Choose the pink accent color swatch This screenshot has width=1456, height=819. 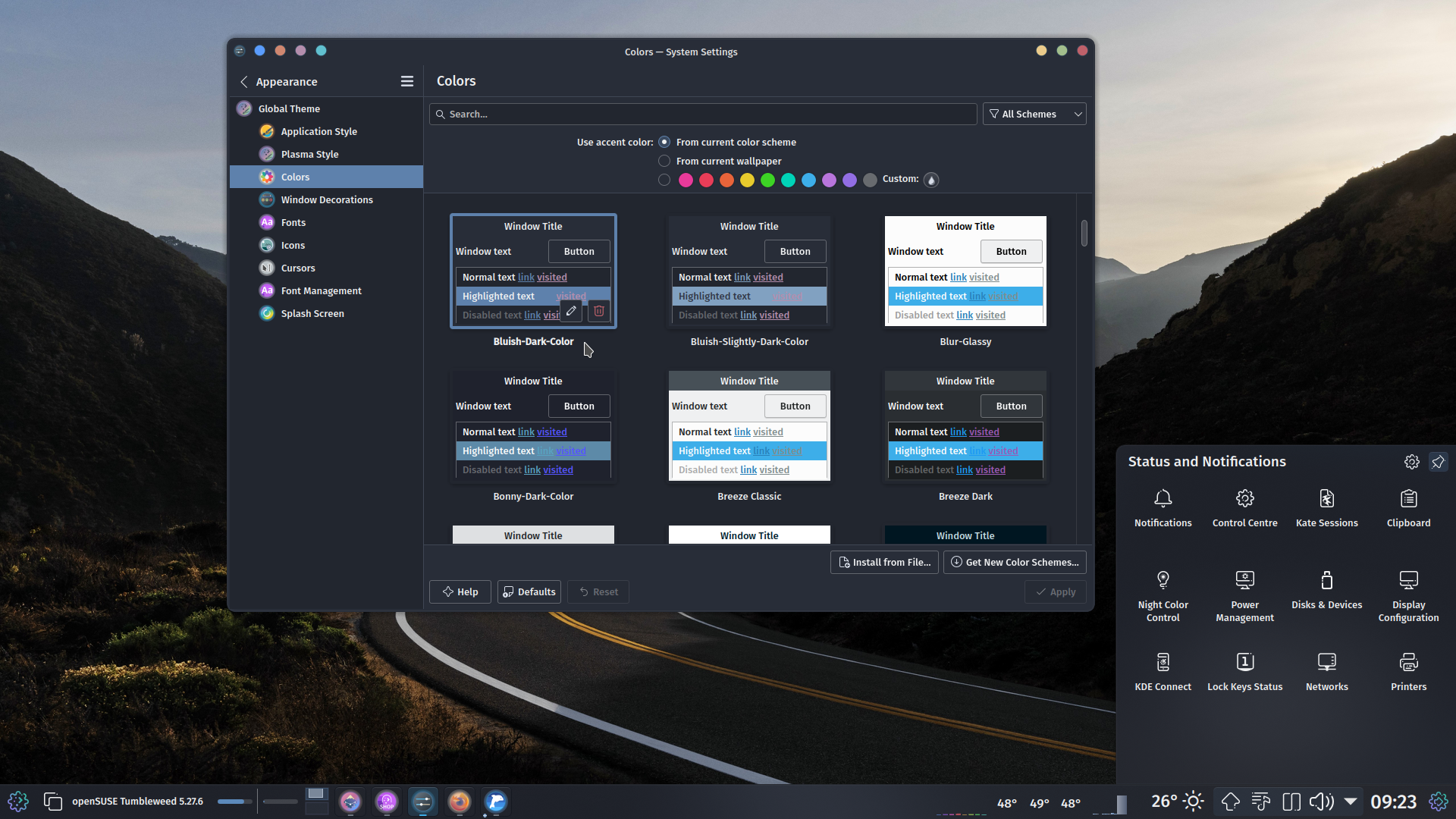686,180
